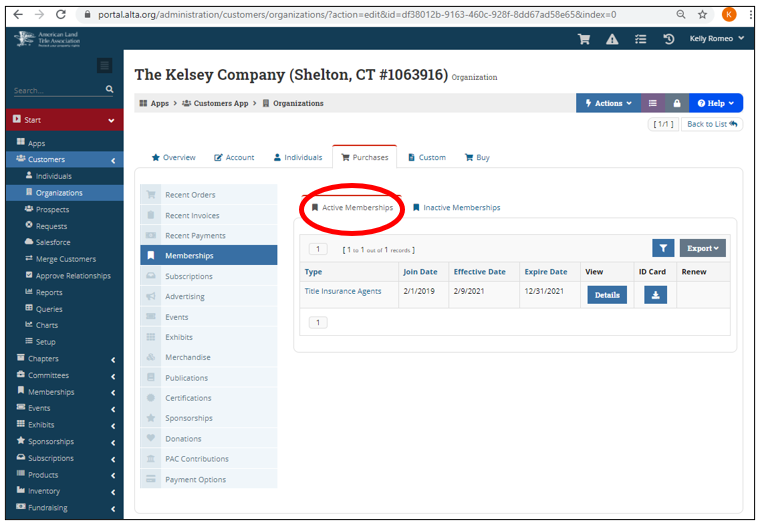Download the ID Card for Title Insurance Agents

click(655, 295)
